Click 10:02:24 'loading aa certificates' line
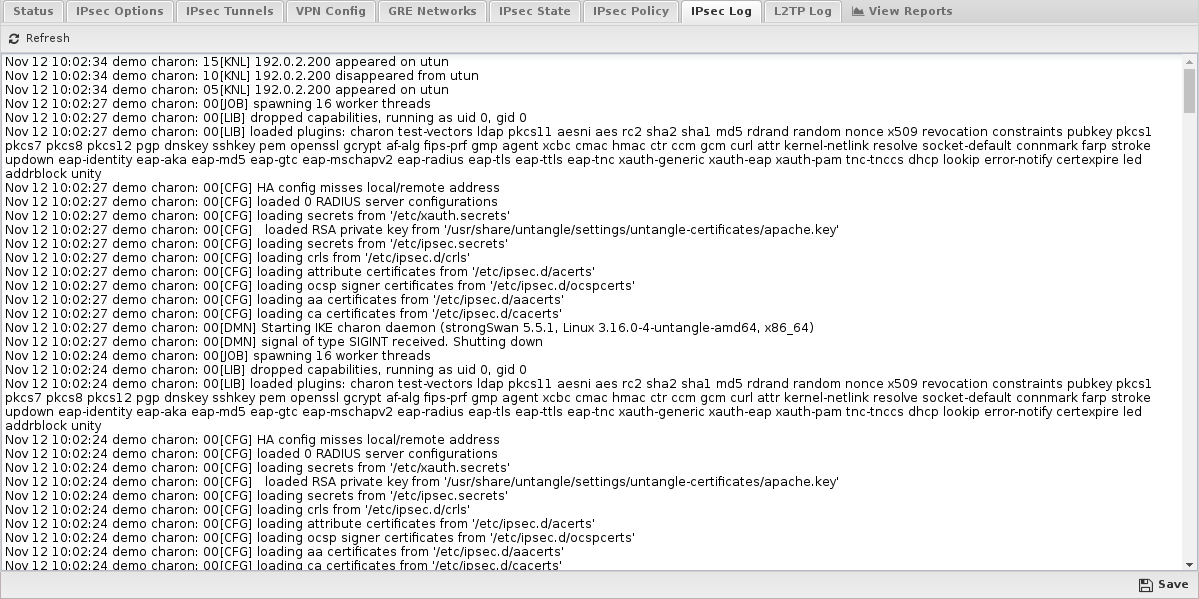This screenshot has width=1199, height=599. 284,552
